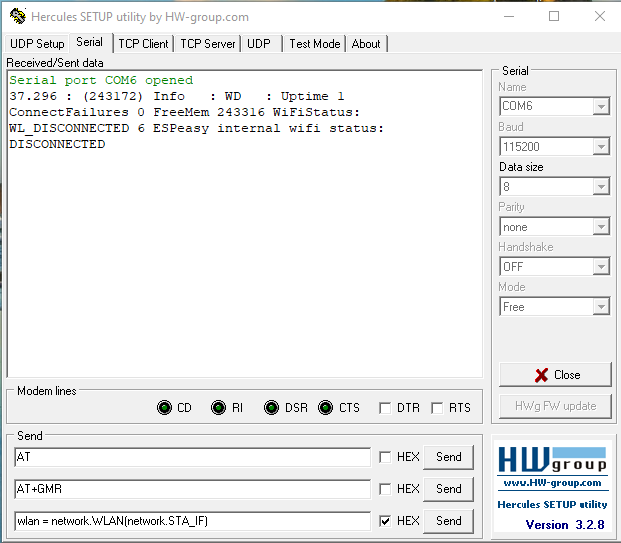Open the UDP tab
Image resolution: width=621 pixels, height=543 pixels.
pyautogui.click(x=259, y=44)
